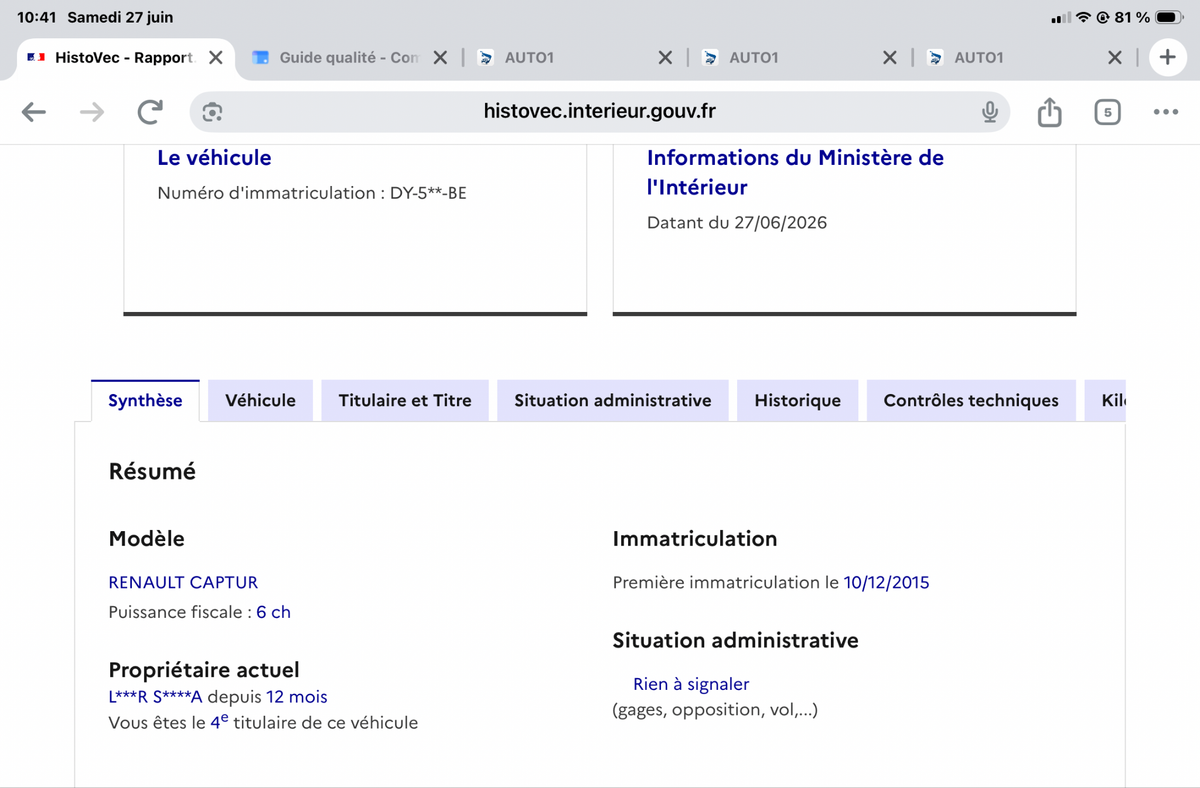Tap the battery icon in status bar
The width and height of the screenshot is (1200, 788).
click(x=1169, y=18)
